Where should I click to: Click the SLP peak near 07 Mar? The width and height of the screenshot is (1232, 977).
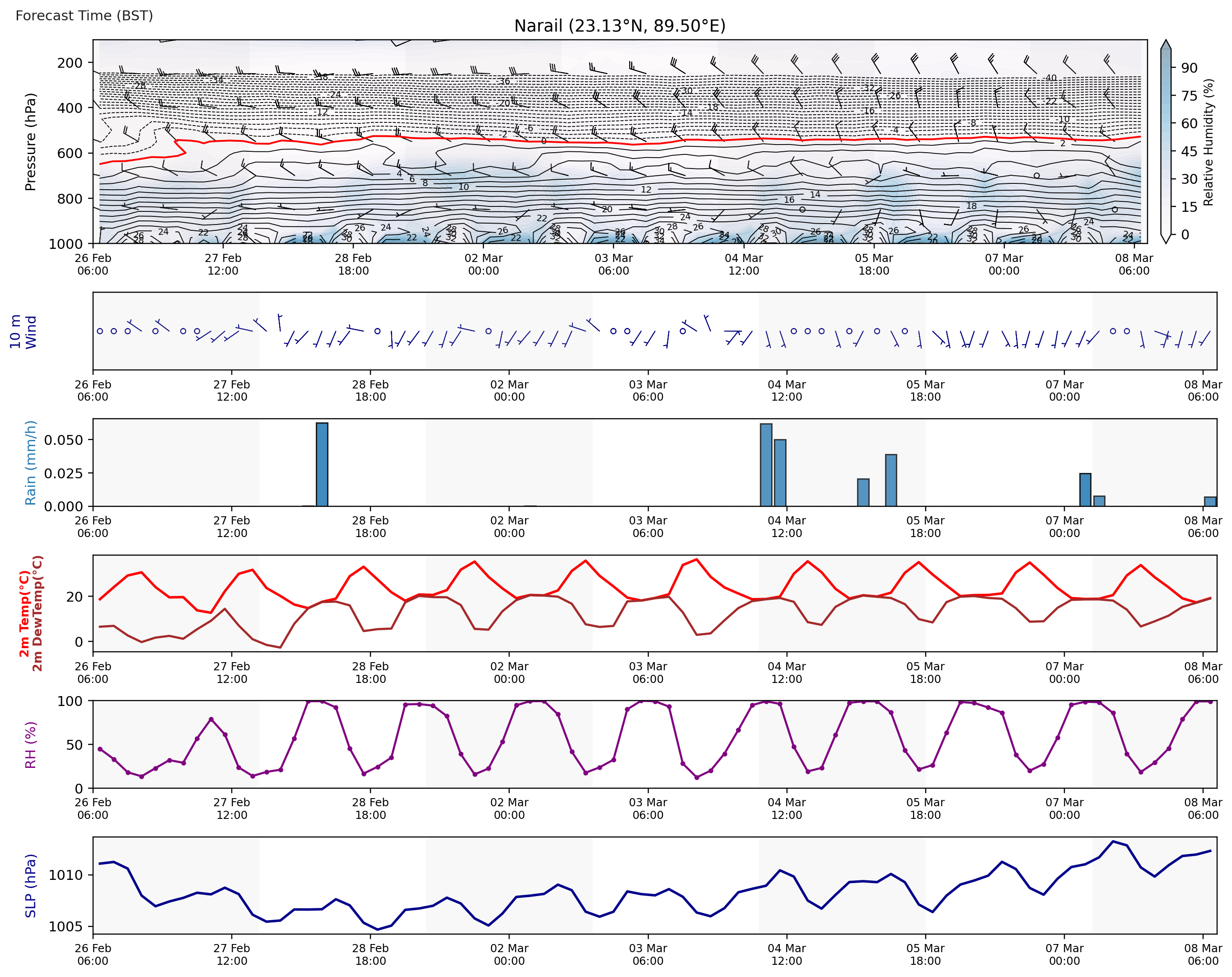(x=1113, y=841)
